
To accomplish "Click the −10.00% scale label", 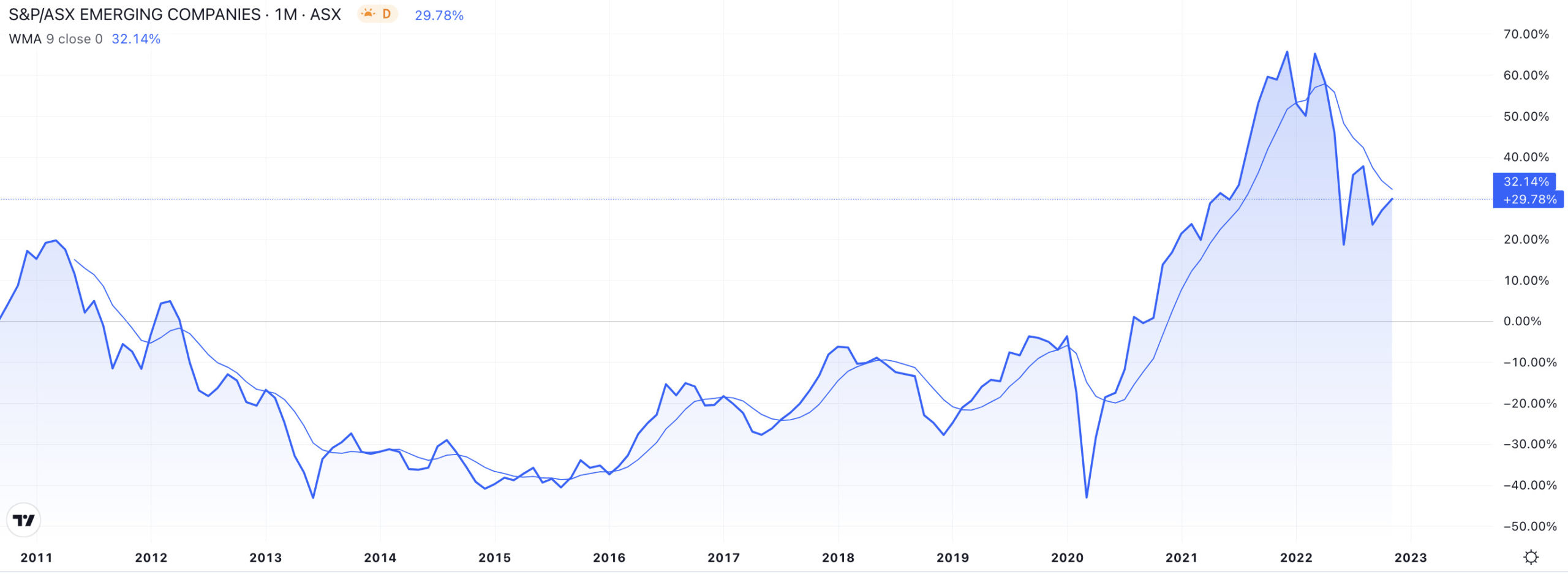I will coord(1530,362).
